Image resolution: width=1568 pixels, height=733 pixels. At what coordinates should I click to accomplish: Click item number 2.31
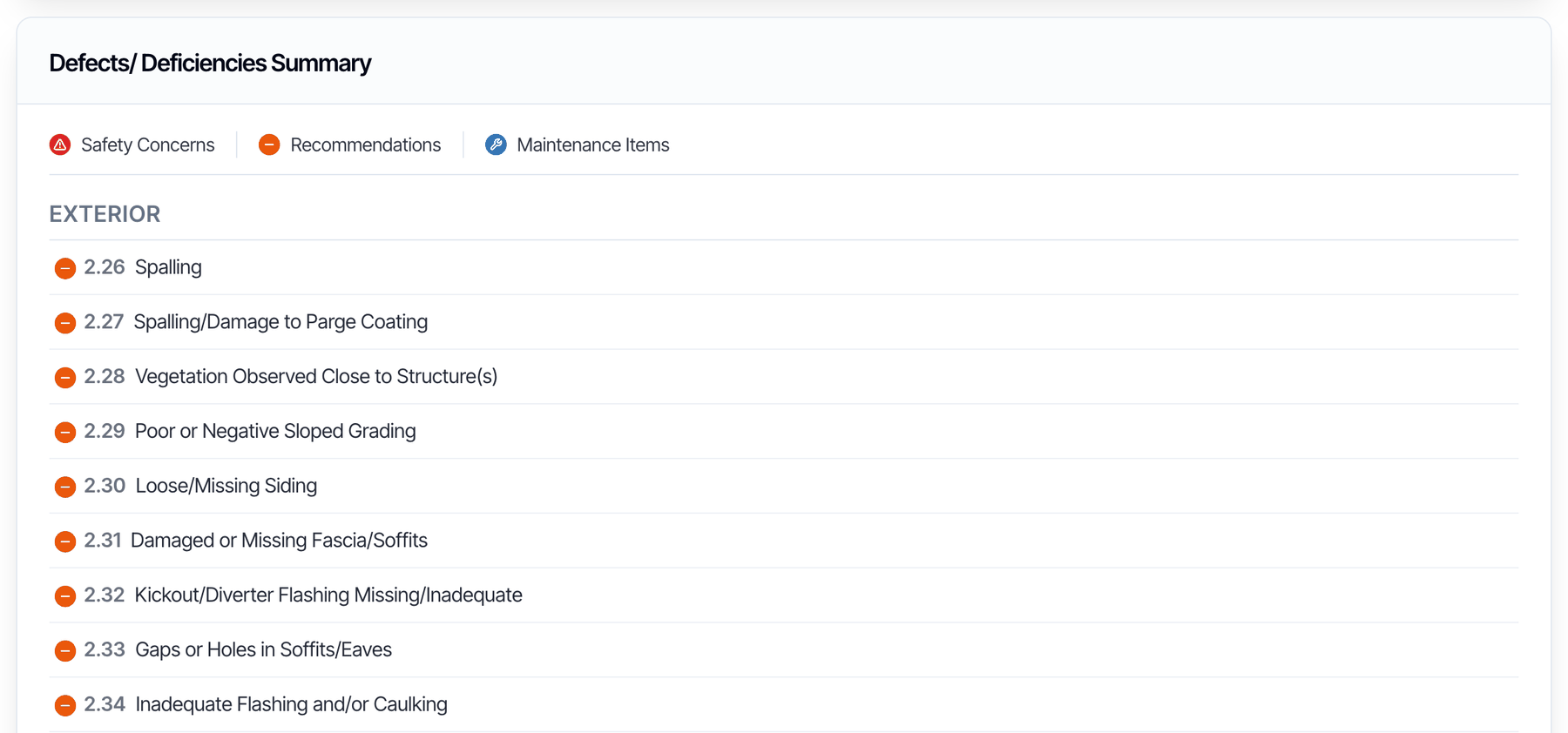(103, 541)
